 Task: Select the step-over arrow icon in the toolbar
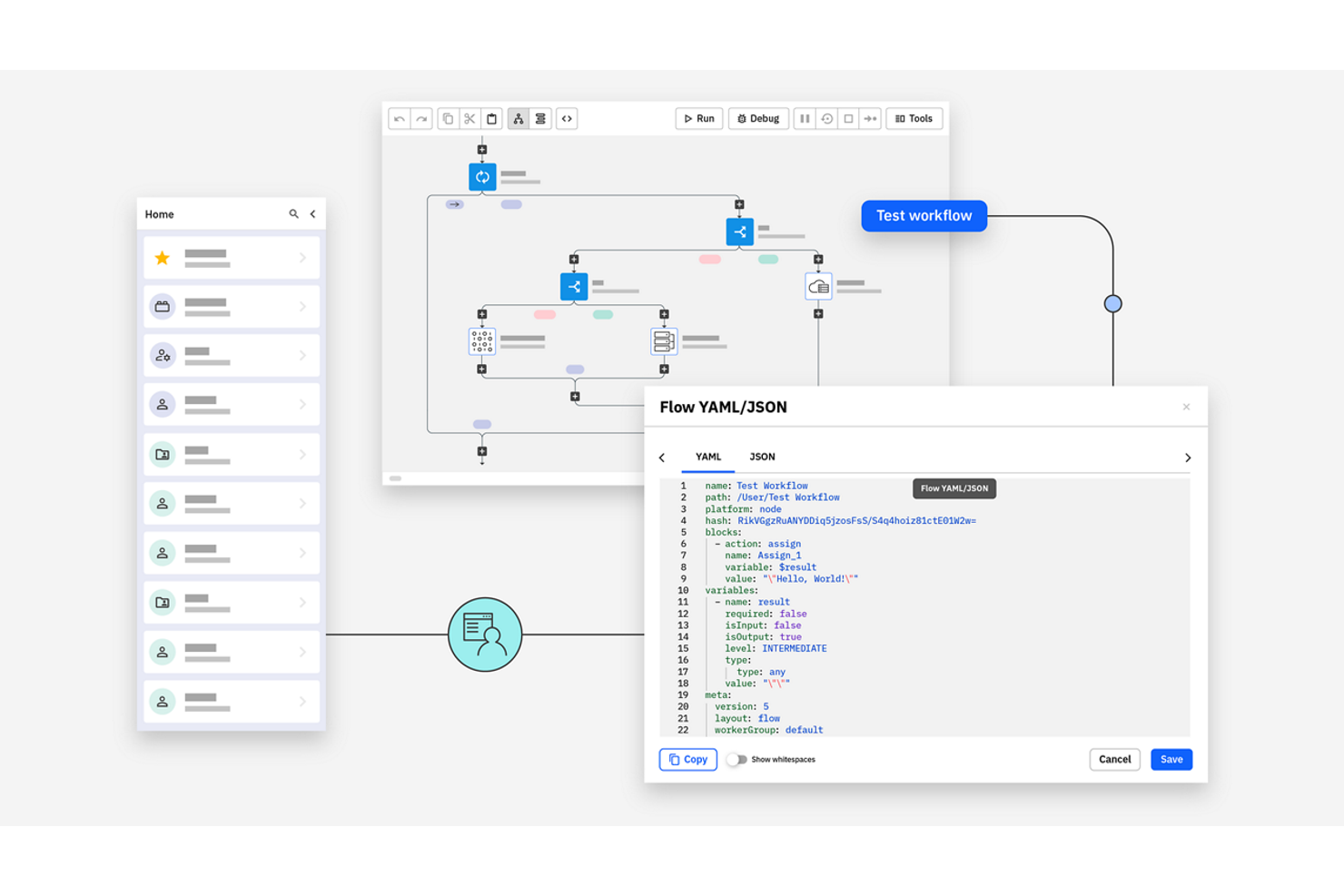point(870,118)
